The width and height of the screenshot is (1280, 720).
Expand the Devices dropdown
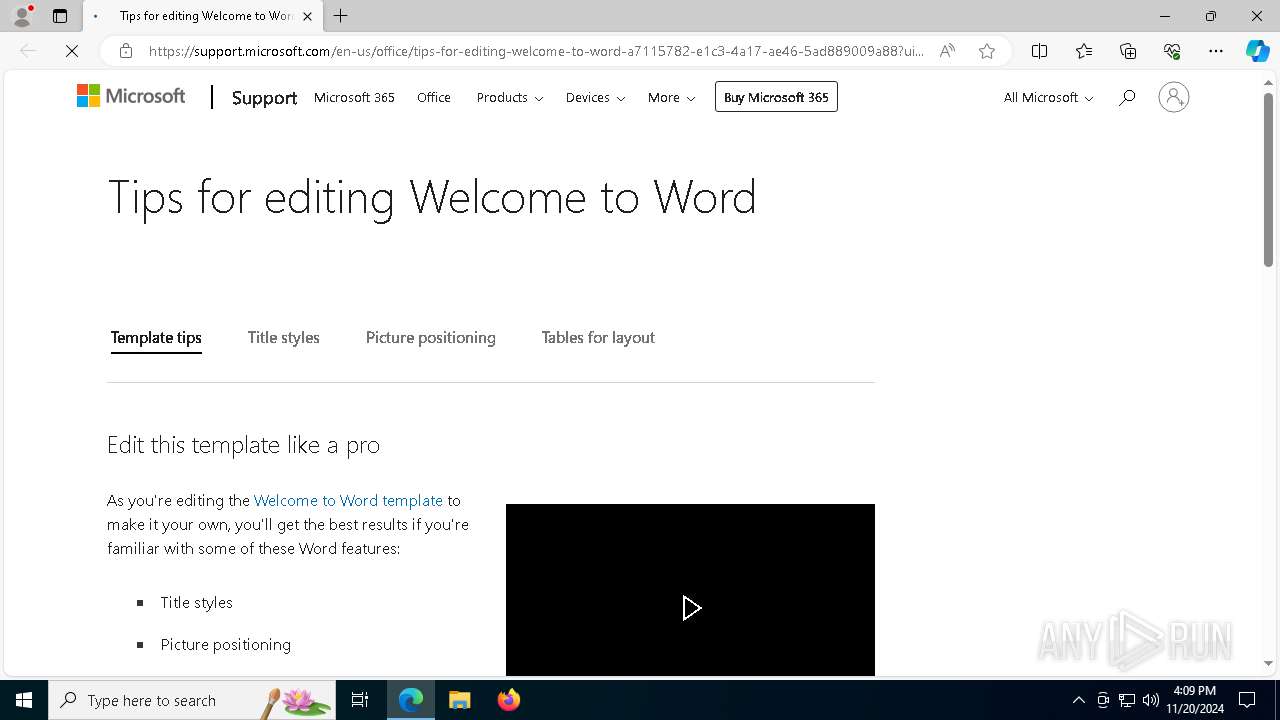tap(595, 97)
